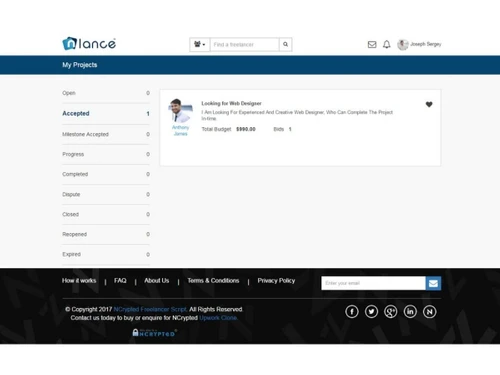Select the Progress projects filter

click(106, 154)
